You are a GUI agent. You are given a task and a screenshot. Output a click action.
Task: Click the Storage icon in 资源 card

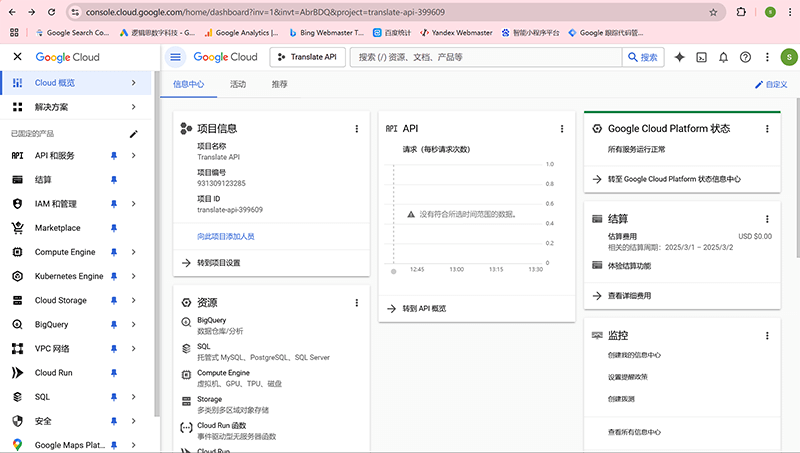pos(186,401)
